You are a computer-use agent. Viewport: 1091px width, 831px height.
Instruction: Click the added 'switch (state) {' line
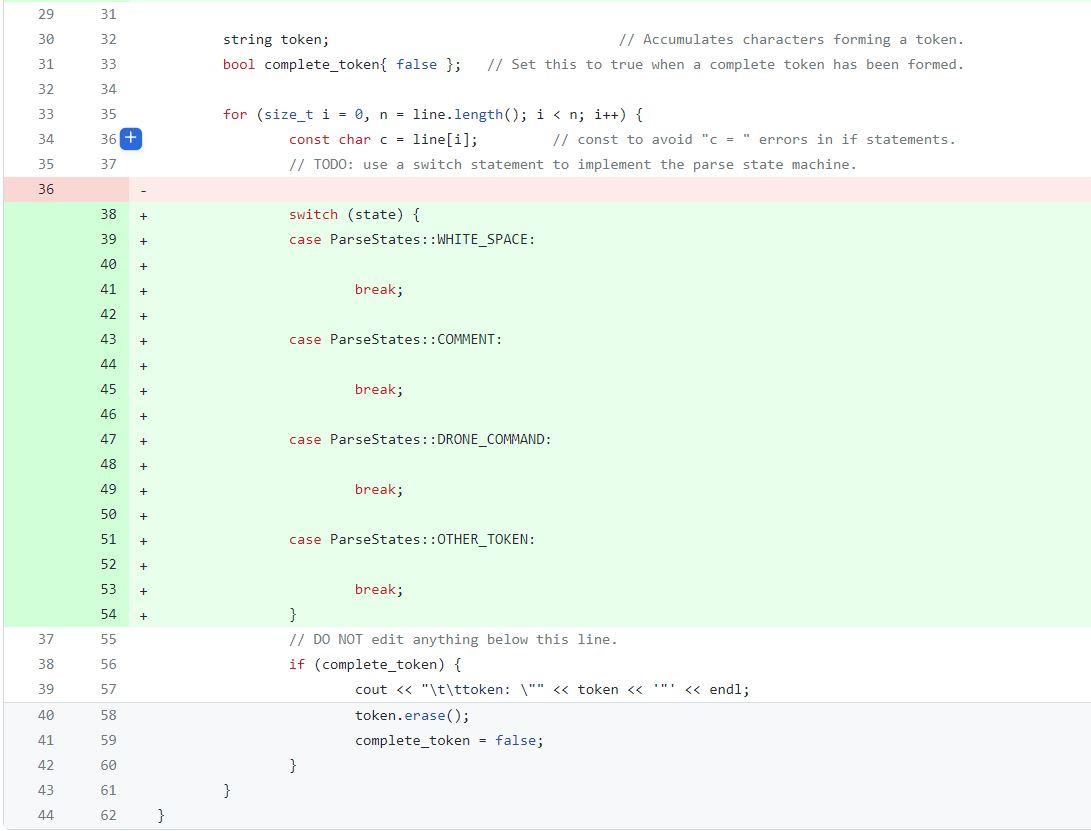353,214
